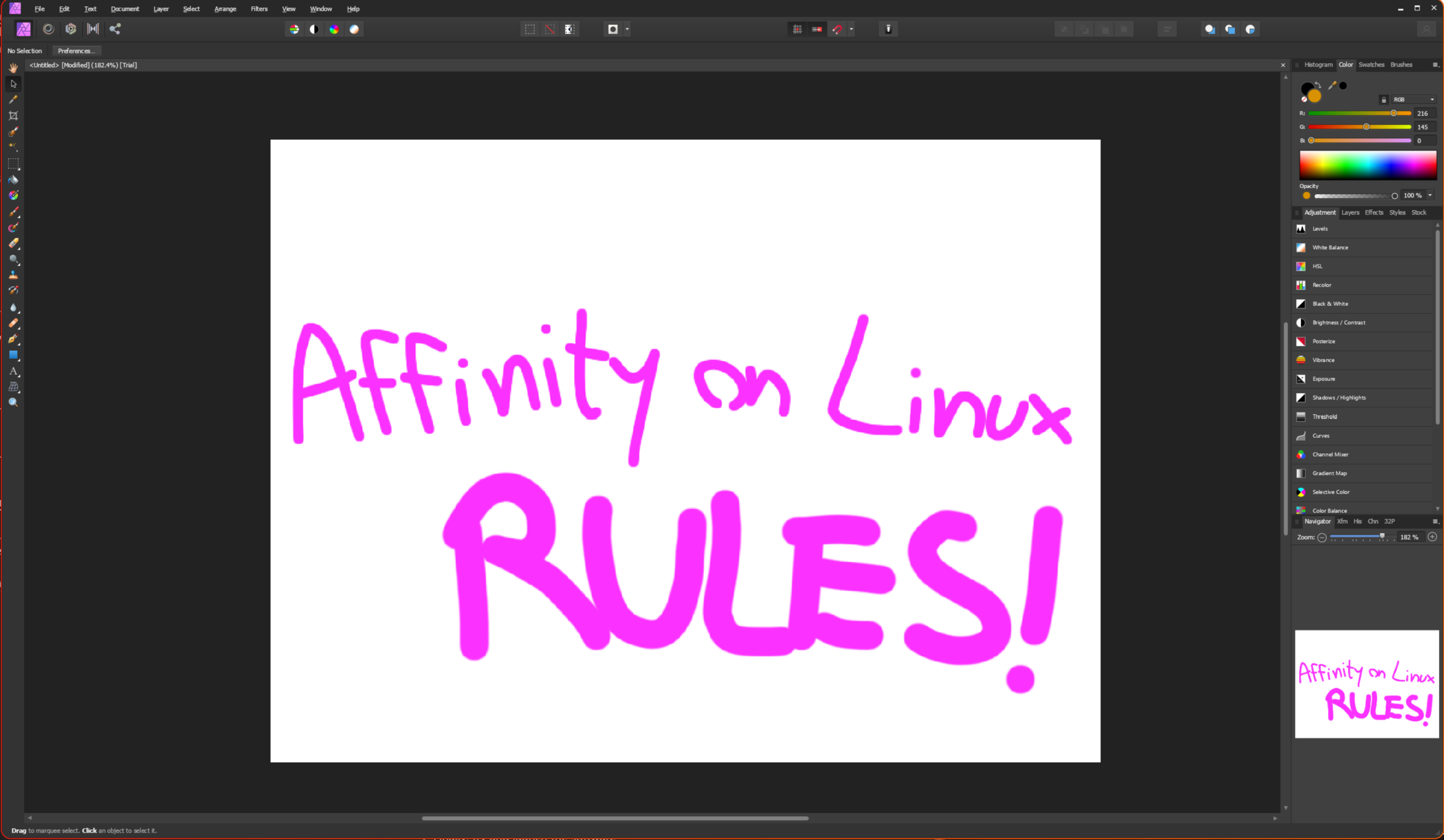Viewport: 1444px width, 840px height.
Task: Open the Filters menu
Action: 259,9
